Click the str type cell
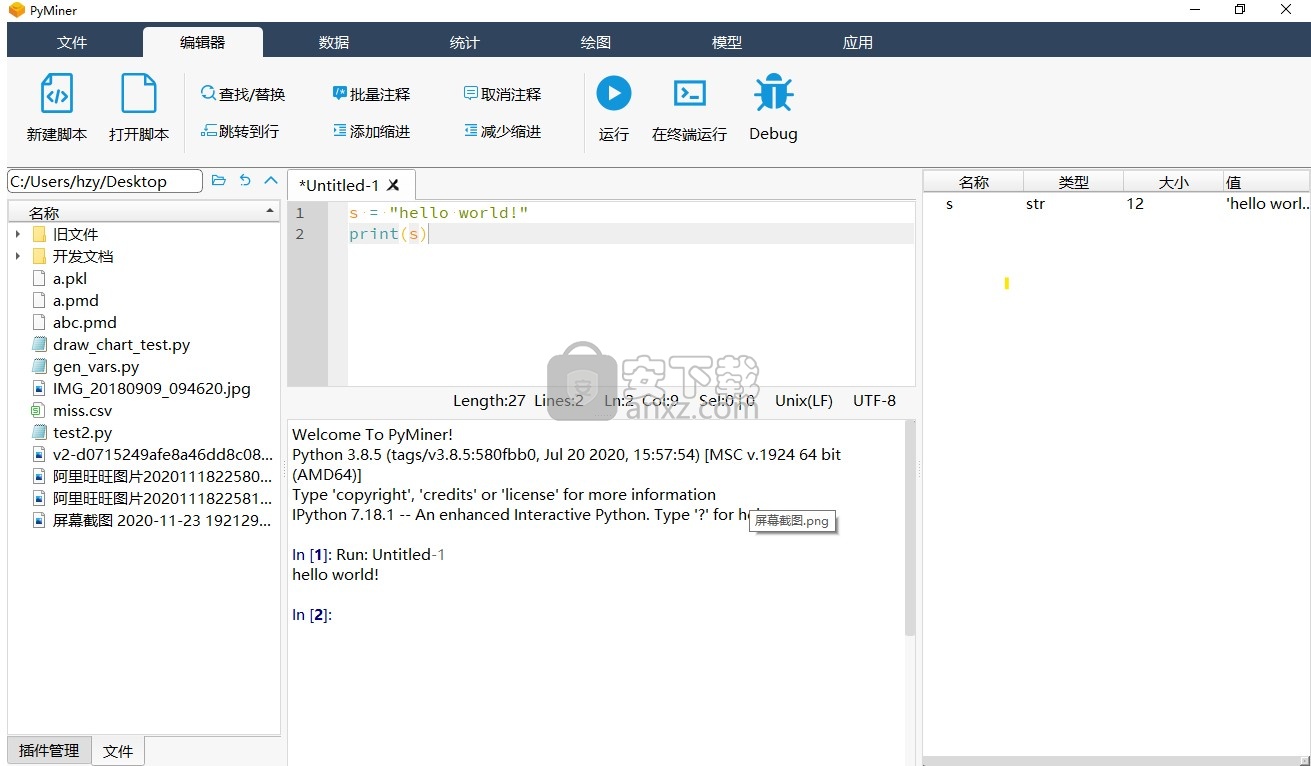 (1035, 204)
